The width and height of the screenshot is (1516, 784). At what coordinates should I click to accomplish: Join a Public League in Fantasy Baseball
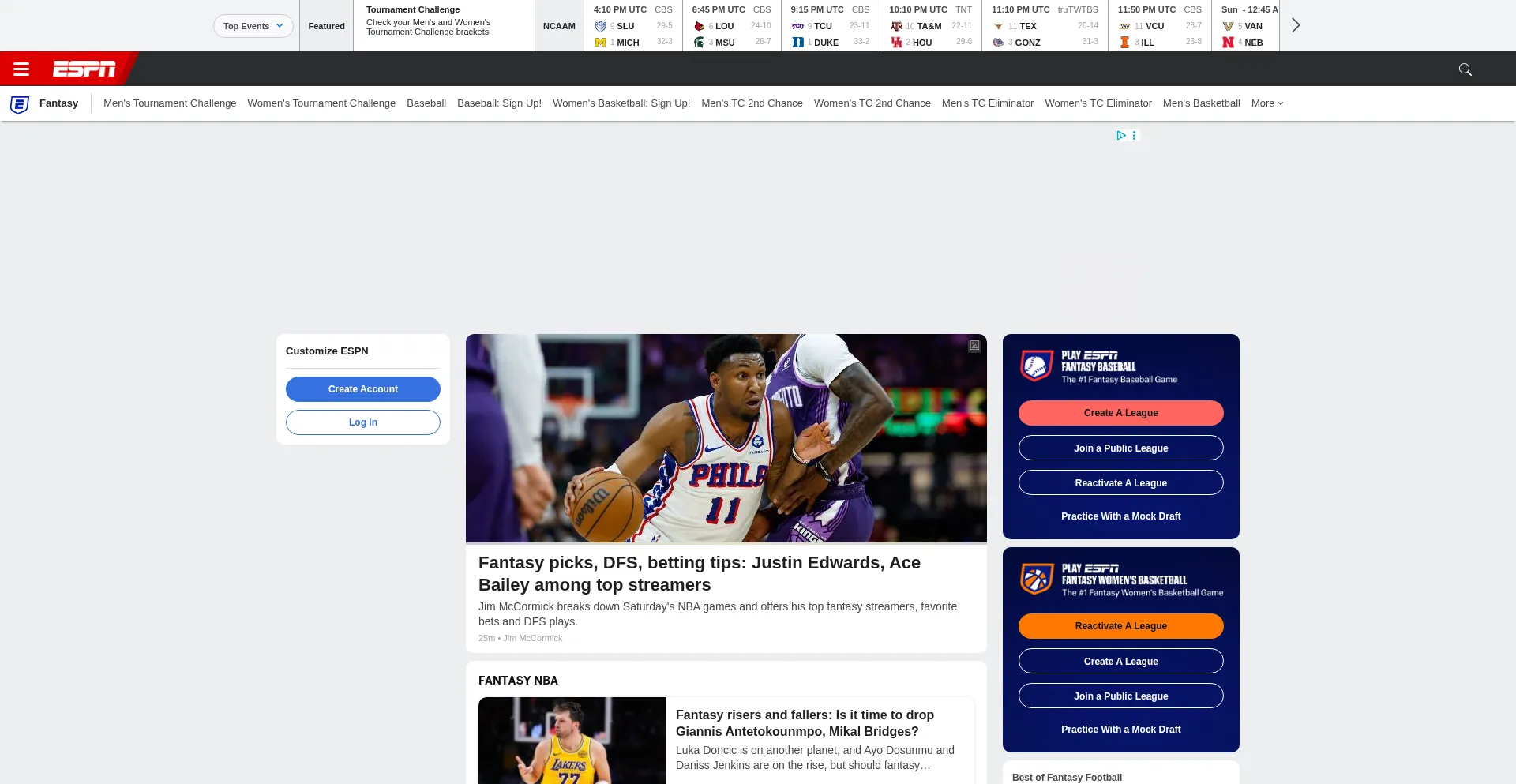pyautogui.click(x=1121, y=448)
